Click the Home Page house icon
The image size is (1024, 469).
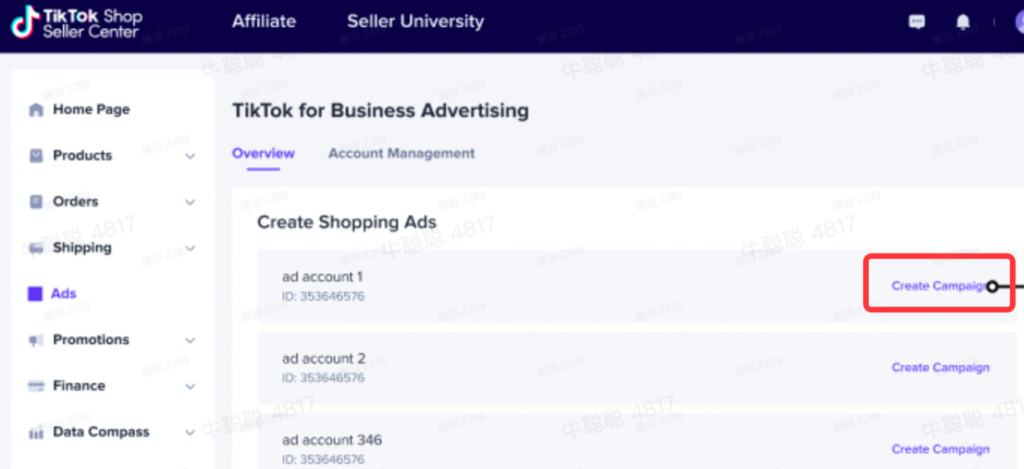(x=36, y=110)
